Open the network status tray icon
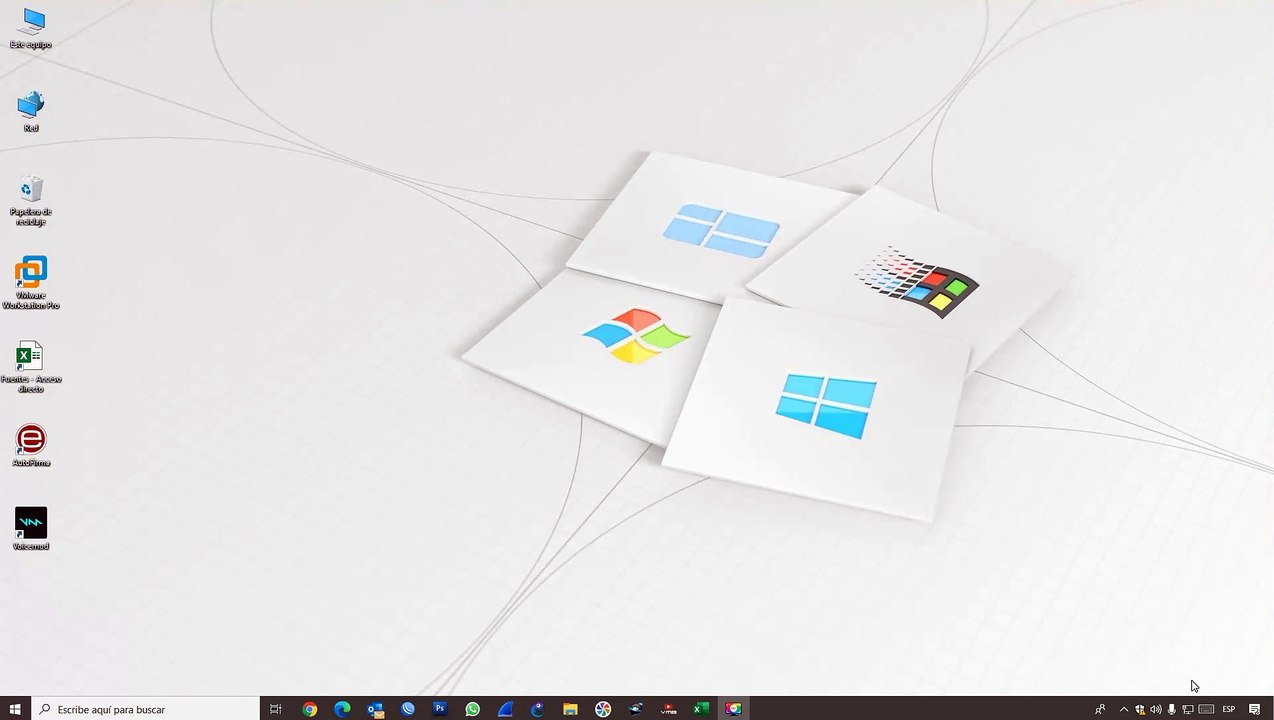 [x=1188, y=709]
